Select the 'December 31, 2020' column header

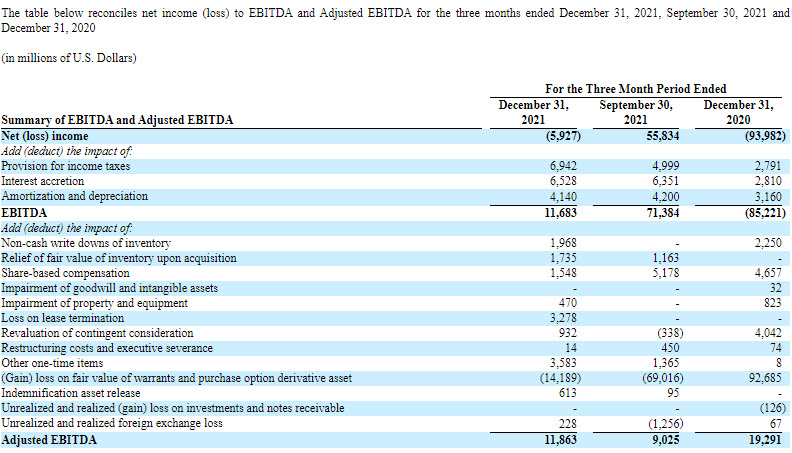pyautogui.click(x=739, y=112)
